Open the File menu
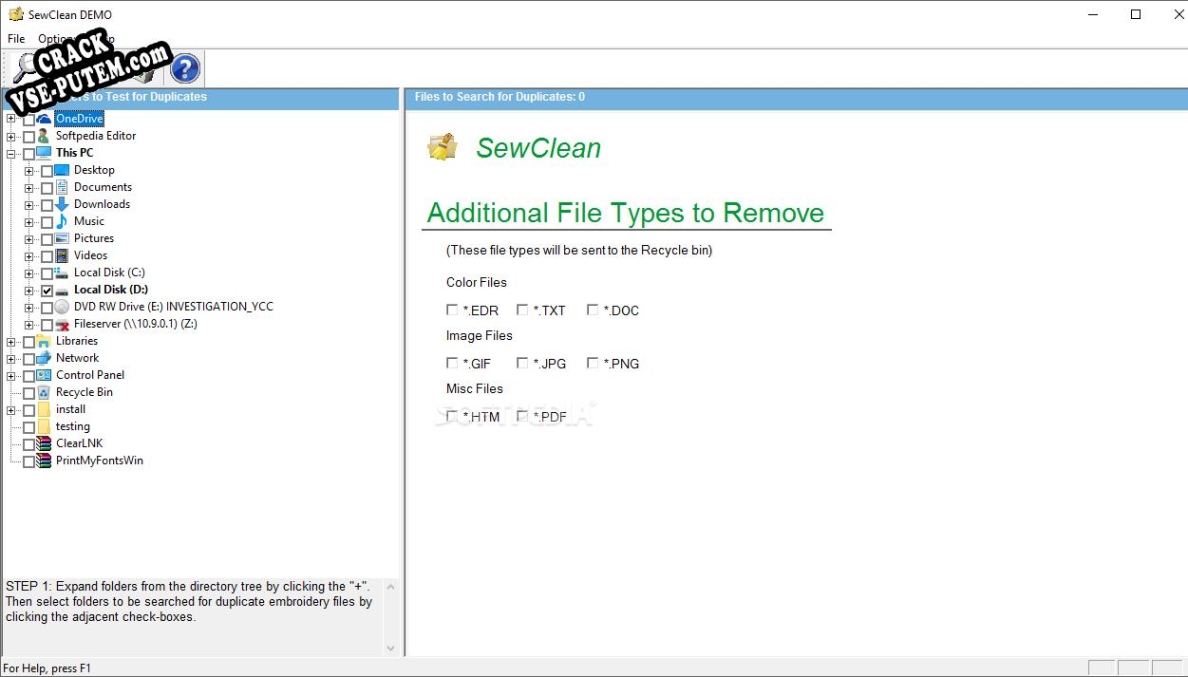 16,39
